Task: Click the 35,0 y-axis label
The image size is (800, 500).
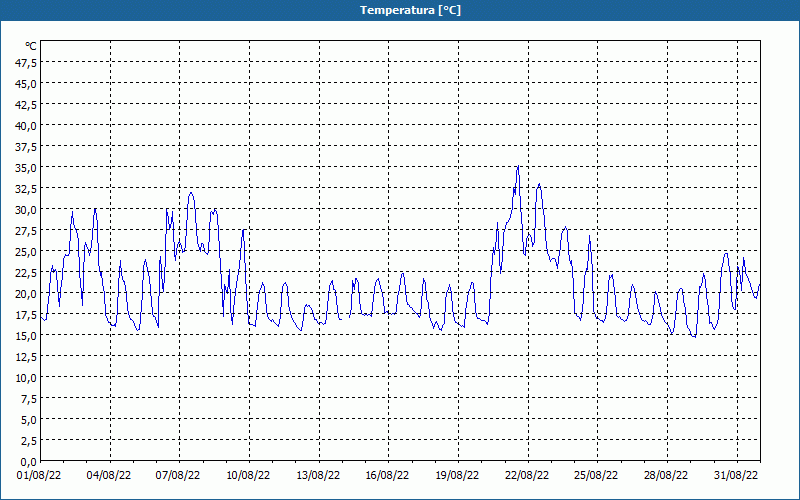Action: [x=27, y=168]
